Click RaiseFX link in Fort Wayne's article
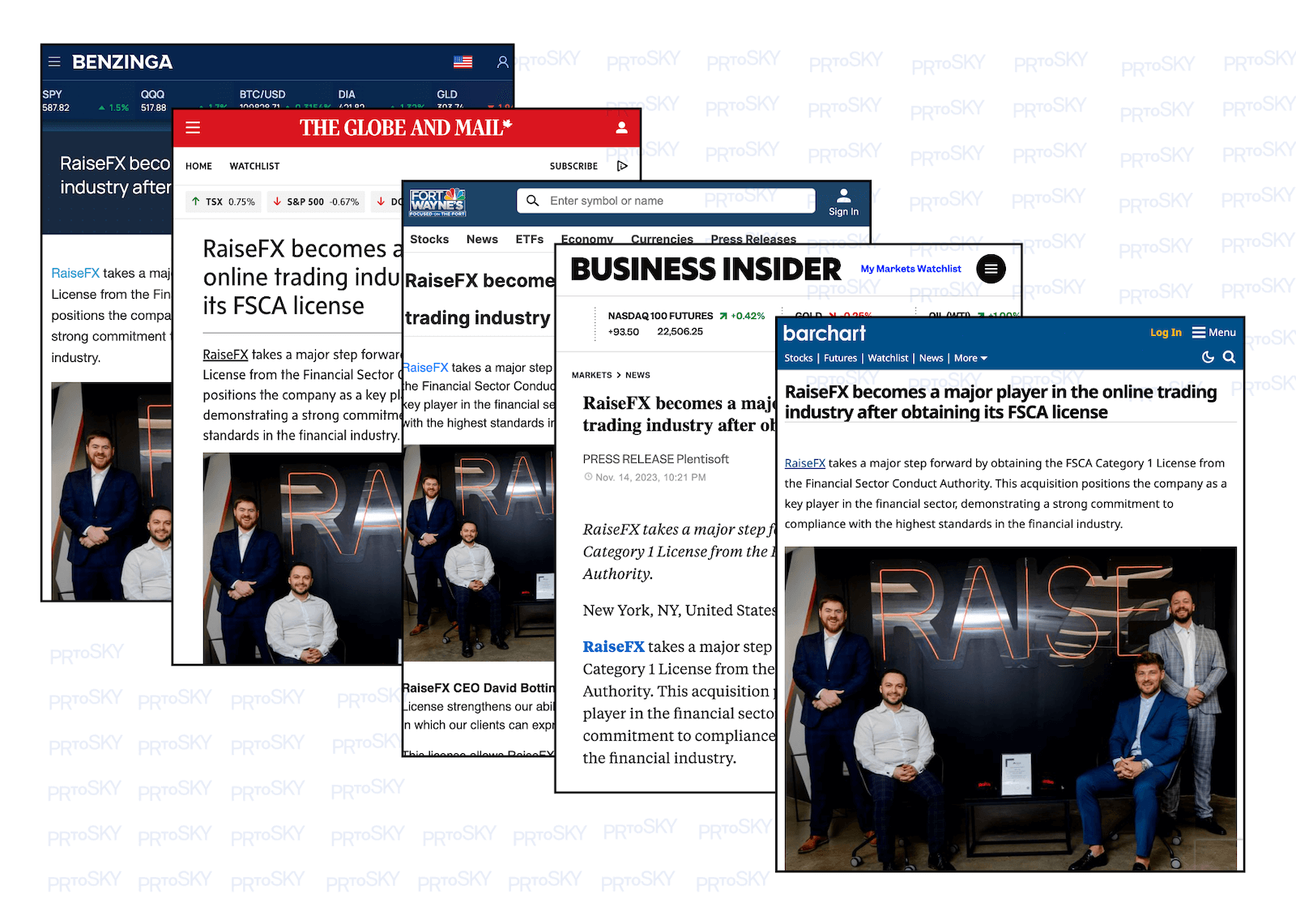This screenshot has height=924, width=1296. 425,368
